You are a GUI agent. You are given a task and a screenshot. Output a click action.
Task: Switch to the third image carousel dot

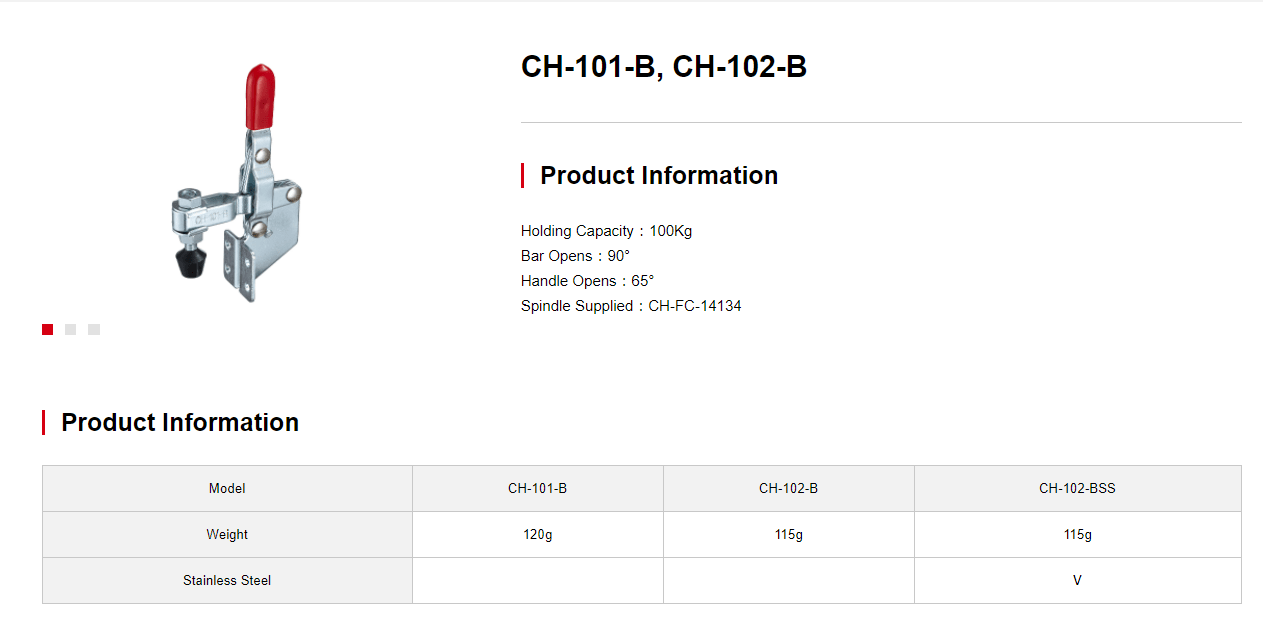[x=94, y=329]
